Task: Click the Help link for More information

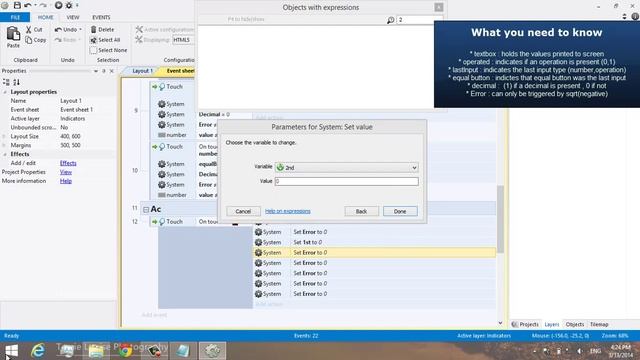Action: 66,181
